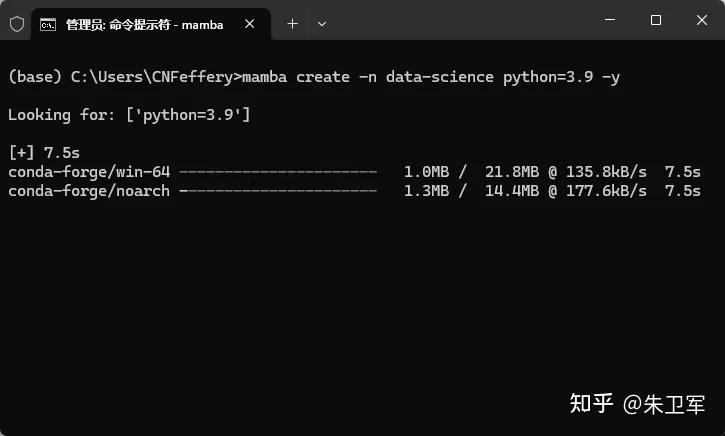
Task: Click the win-64 download progress bar
Action: (x=278, y=172)
